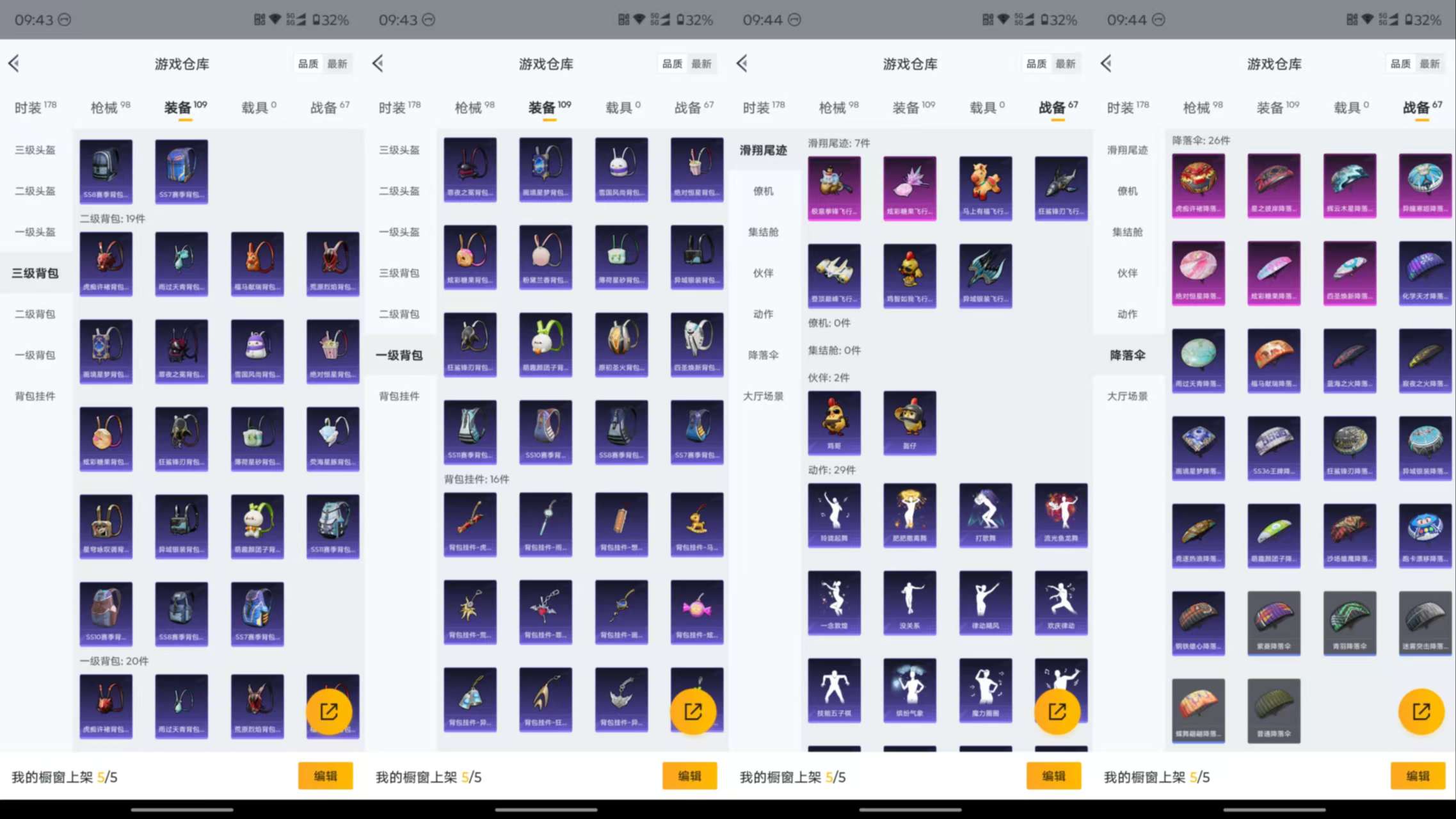Switch to the 战备 tab
1456x819 pixels.
coord(328,107)
